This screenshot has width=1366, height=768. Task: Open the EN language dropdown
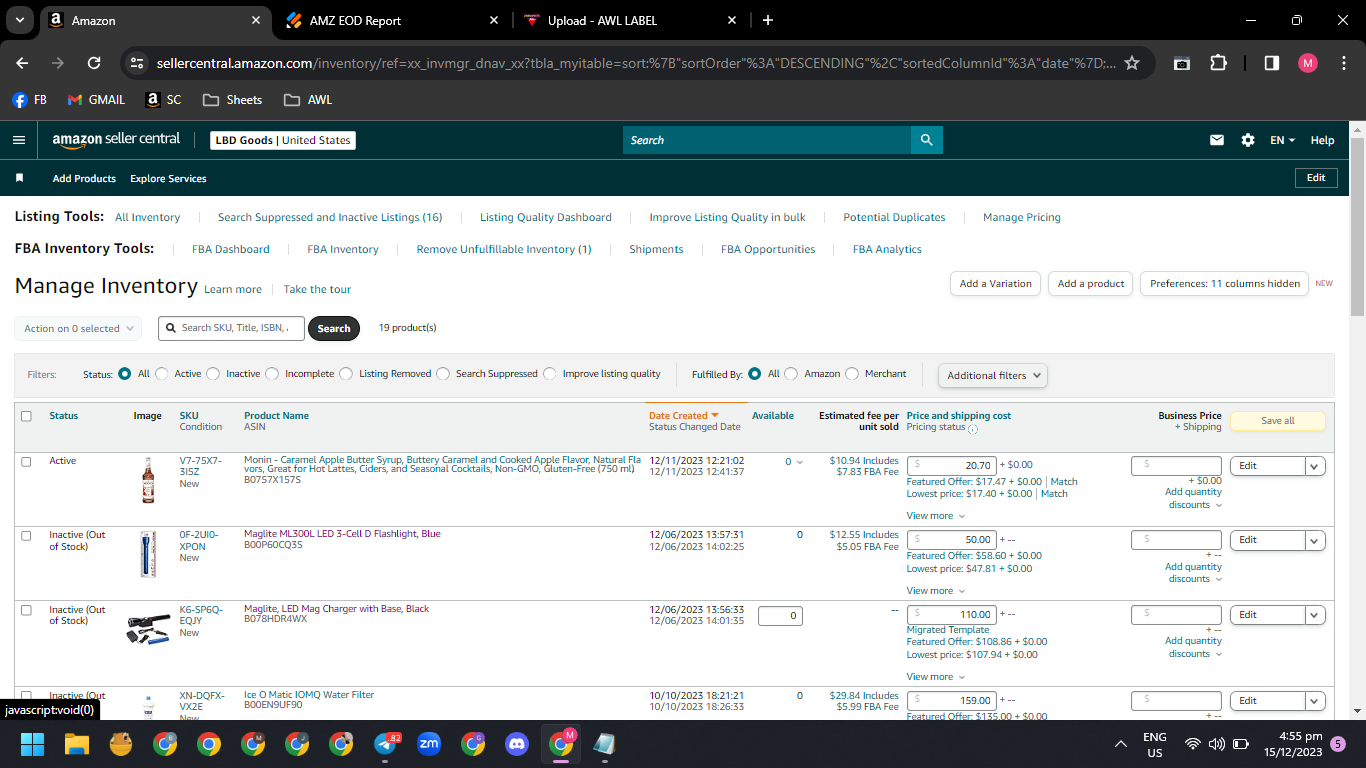coord(1282,140)
